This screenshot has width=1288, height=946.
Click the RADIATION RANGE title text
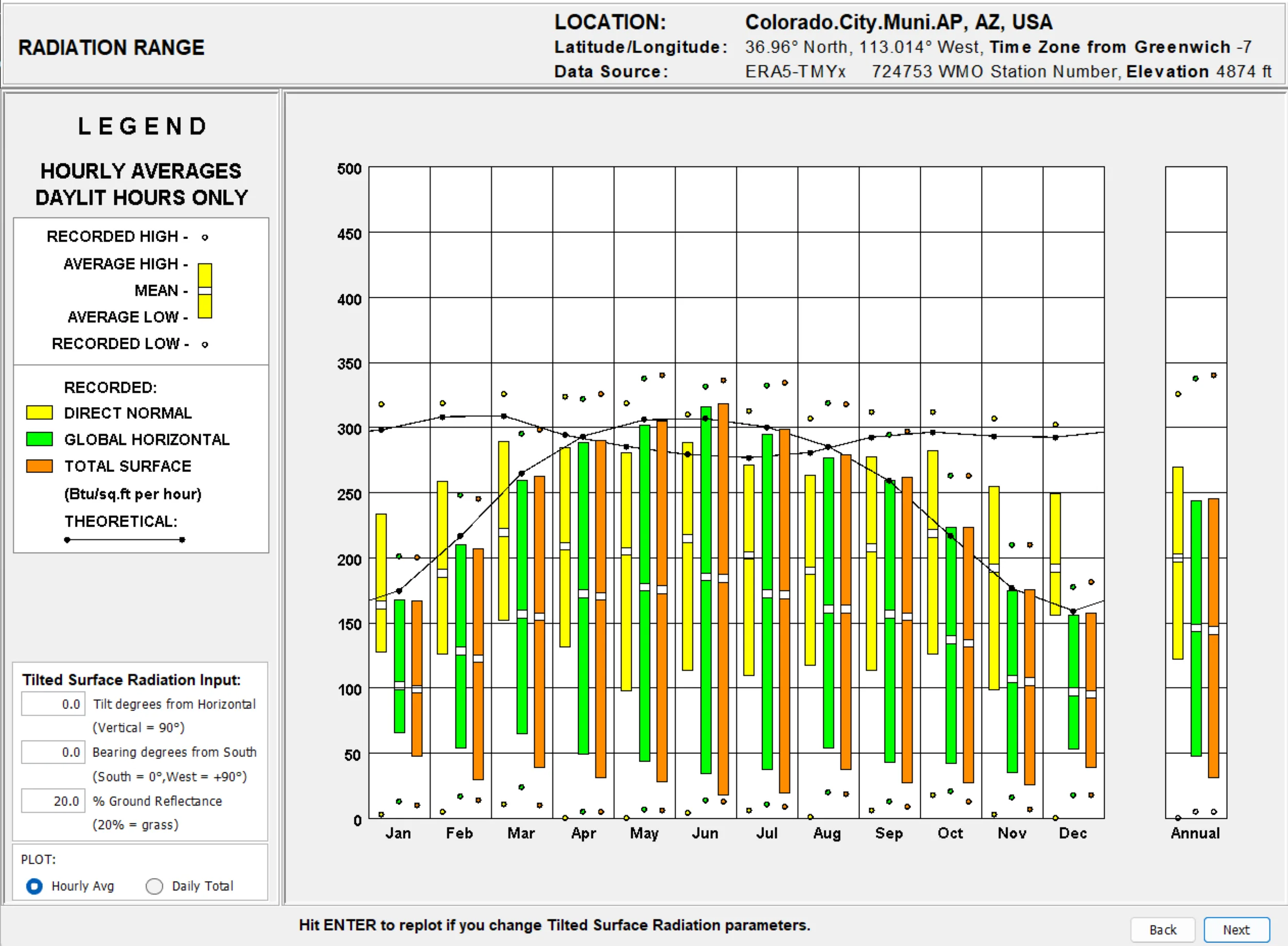tap(111, 47)
